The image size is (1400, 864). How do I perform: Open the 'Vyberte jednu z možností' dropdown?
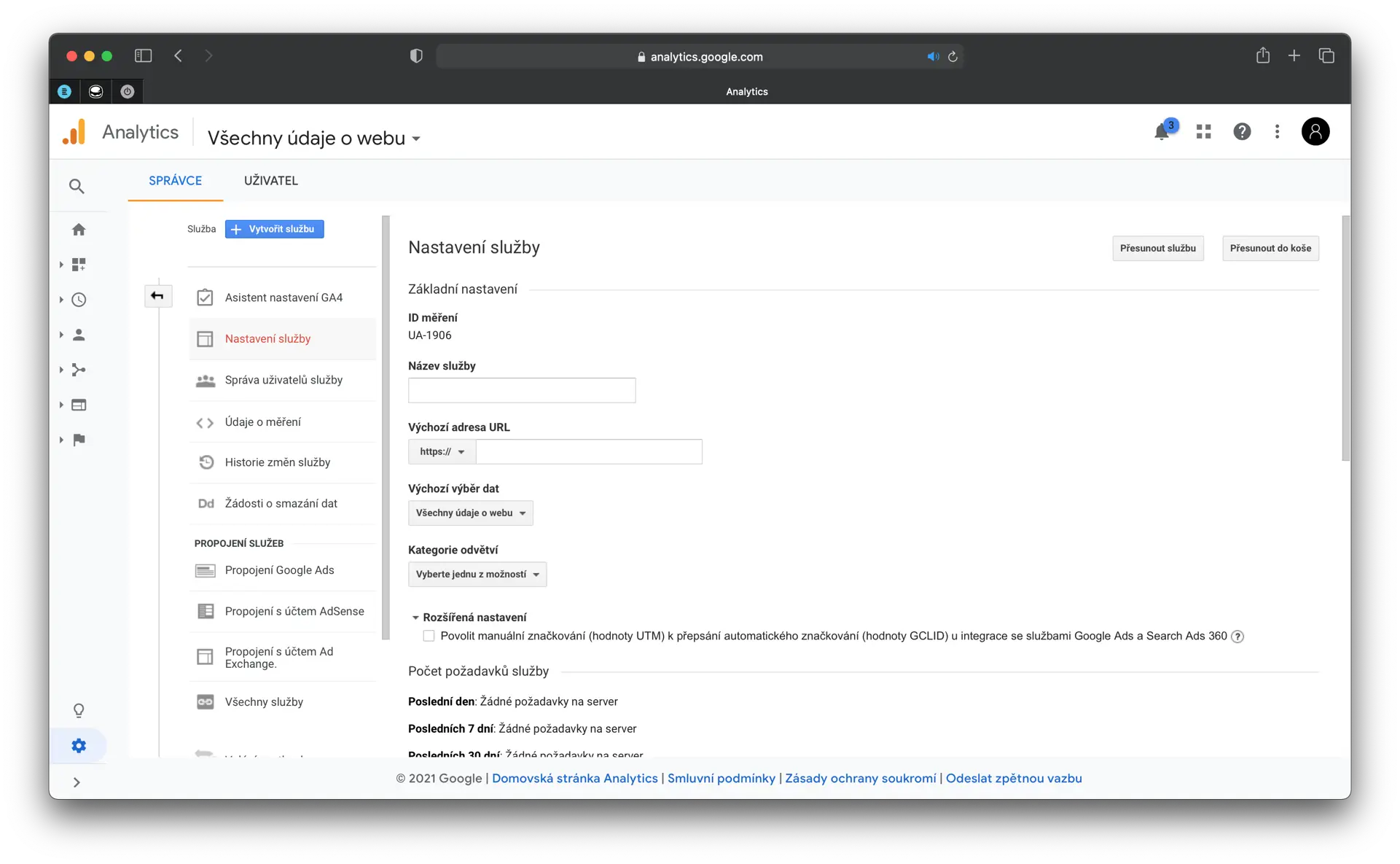pos(477,575)
